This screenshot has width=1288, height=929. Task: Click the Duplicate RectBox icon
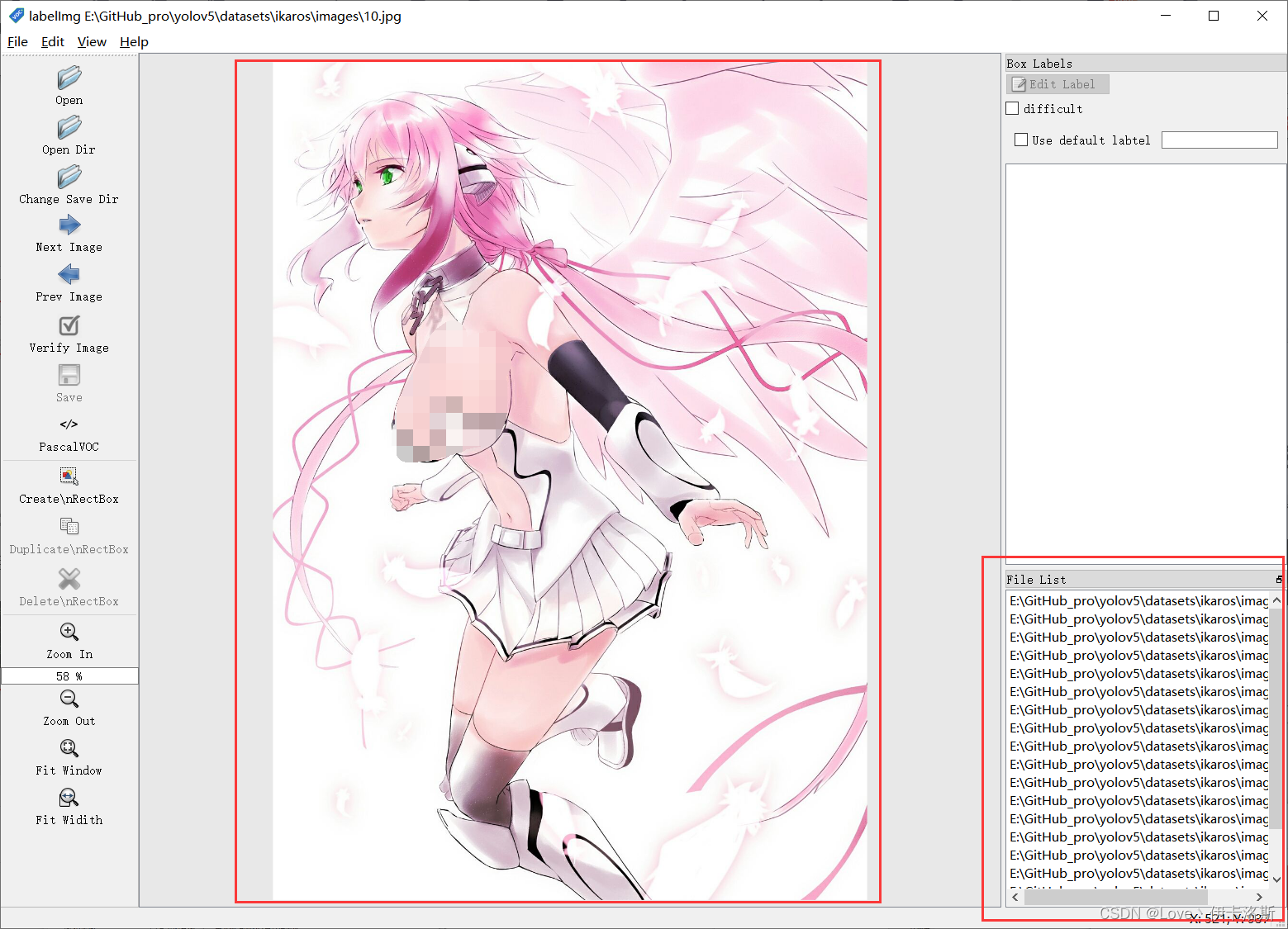point(69,526)
